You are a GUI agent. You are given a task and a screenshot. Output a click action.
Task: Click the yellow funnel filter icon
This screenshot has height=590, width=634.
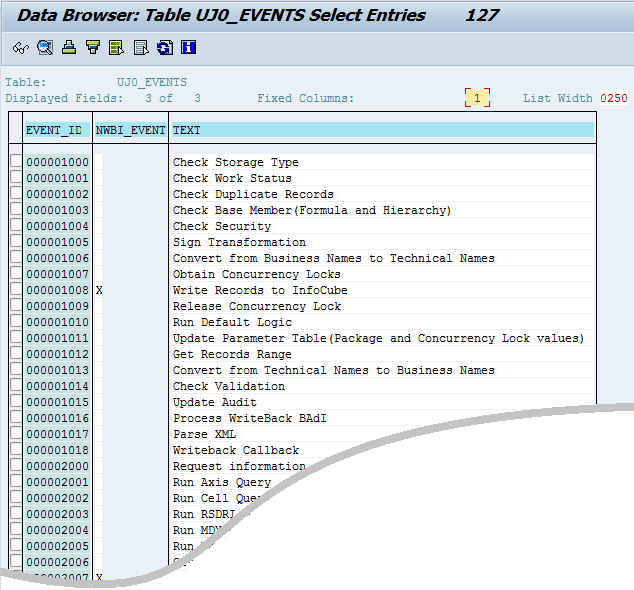pos(92,47)
